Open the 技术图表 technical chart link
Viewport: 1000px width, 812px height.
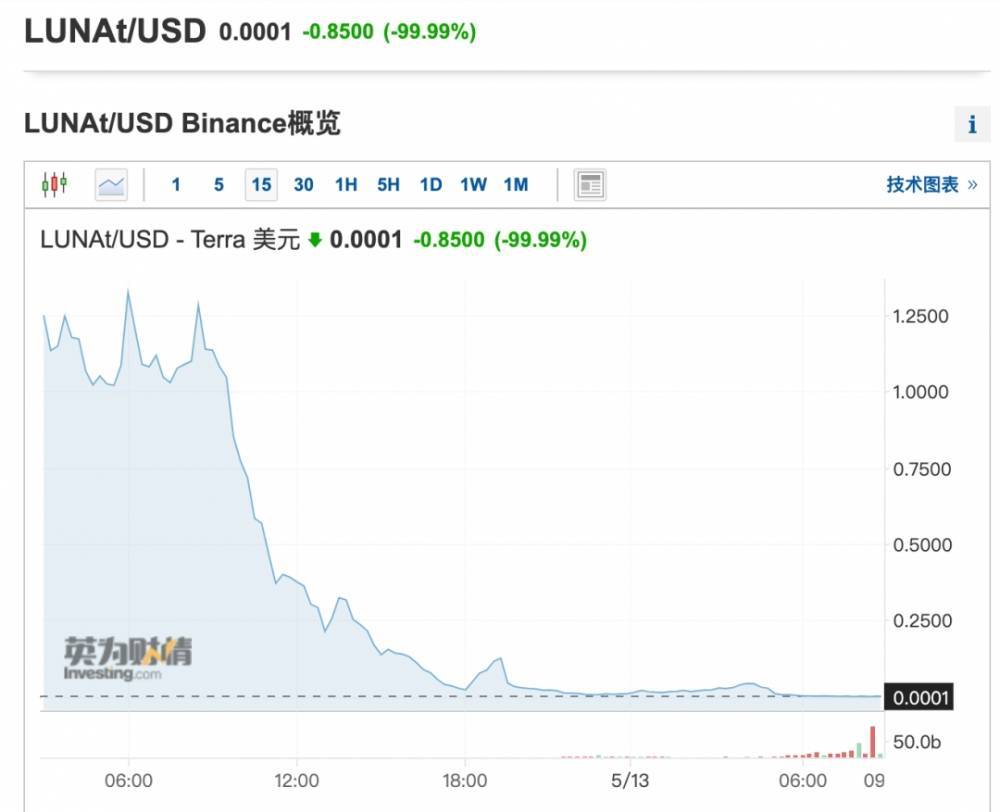[x=922, y=185]
